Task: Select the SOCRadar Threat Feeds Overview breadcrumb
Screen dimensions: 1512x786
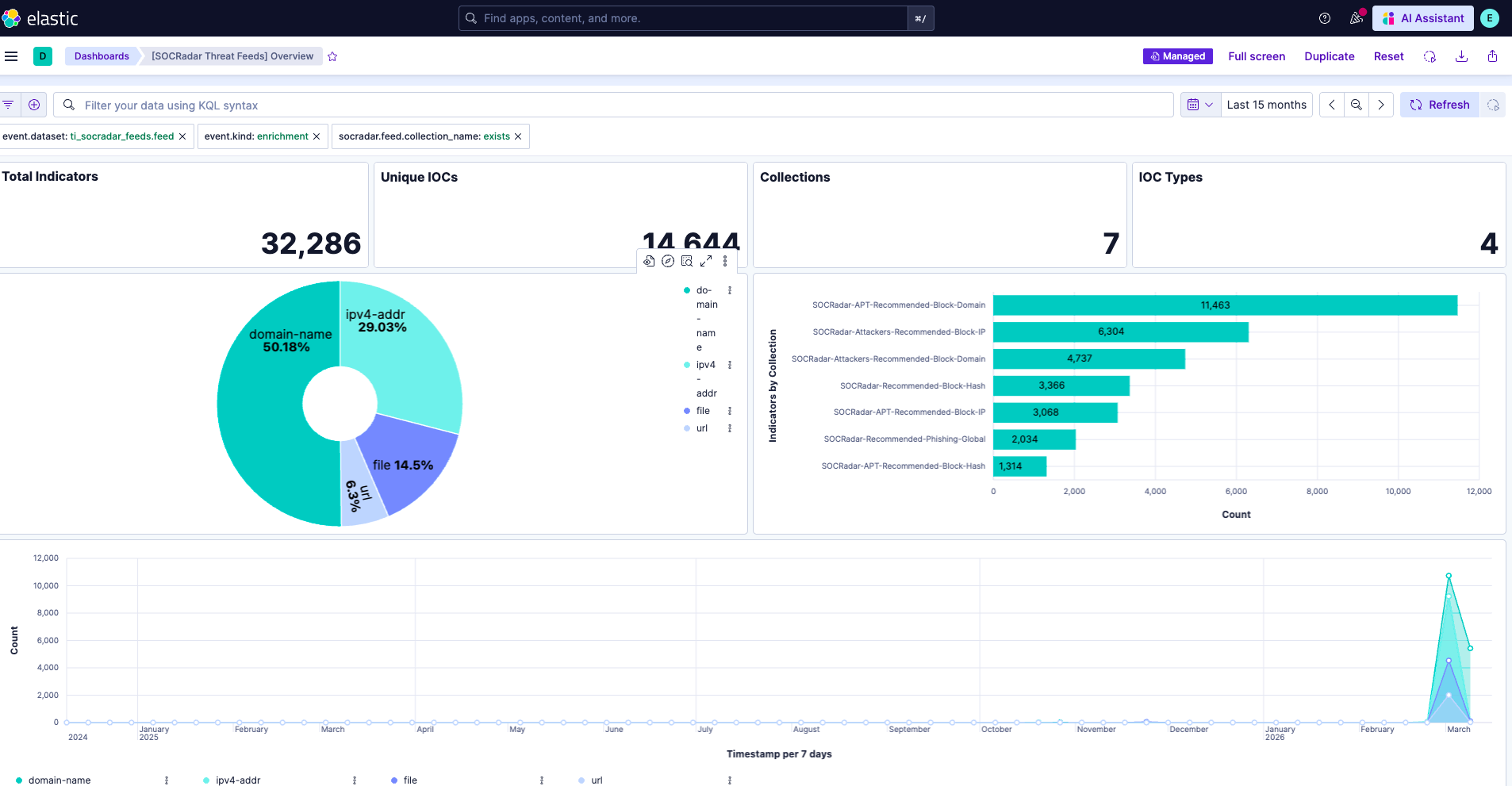Action: pyautogui.click(x=232, y=56)
